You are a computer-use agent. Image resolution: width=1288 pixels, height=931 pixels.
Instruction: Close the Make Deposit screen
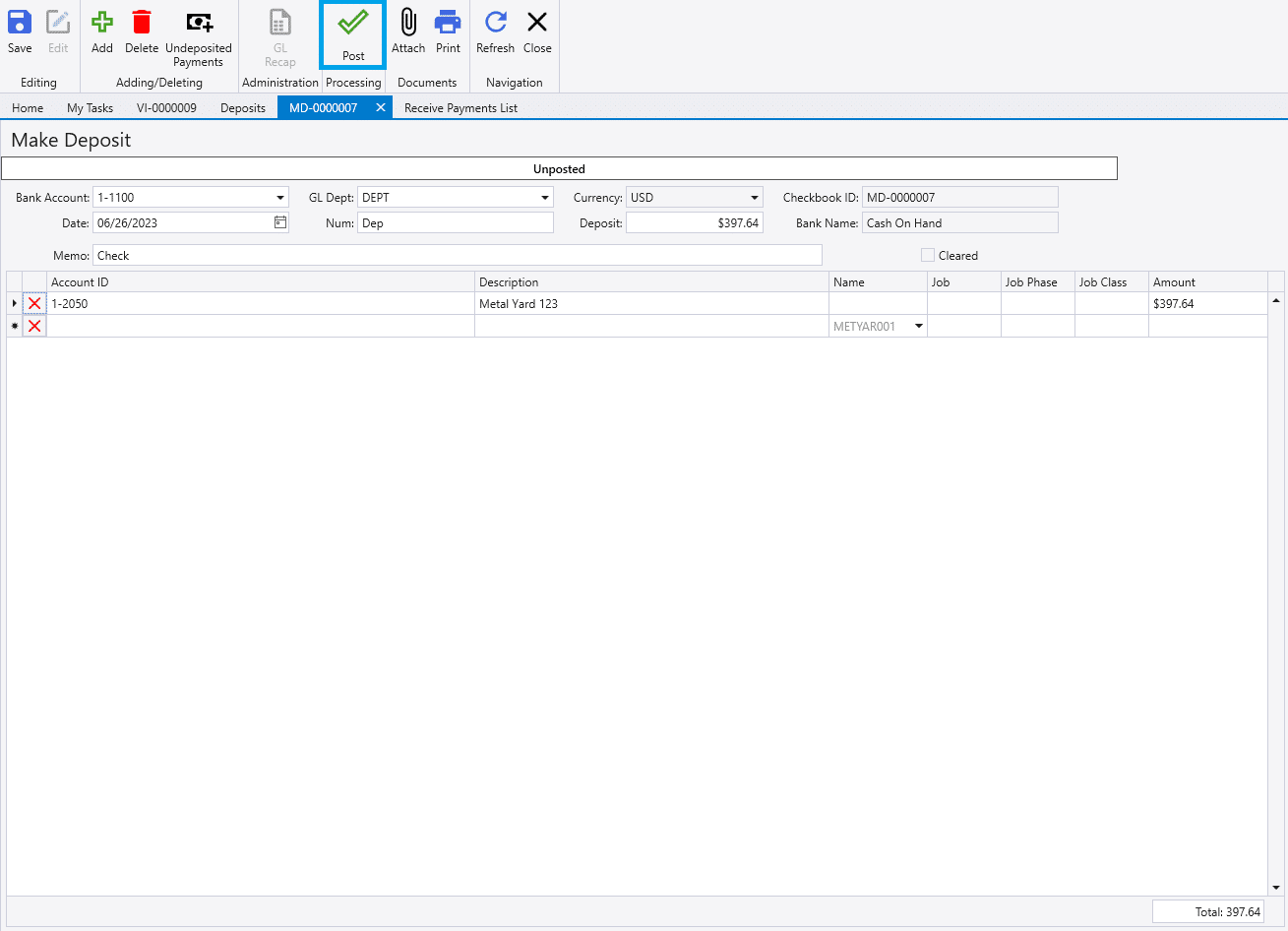537,34
